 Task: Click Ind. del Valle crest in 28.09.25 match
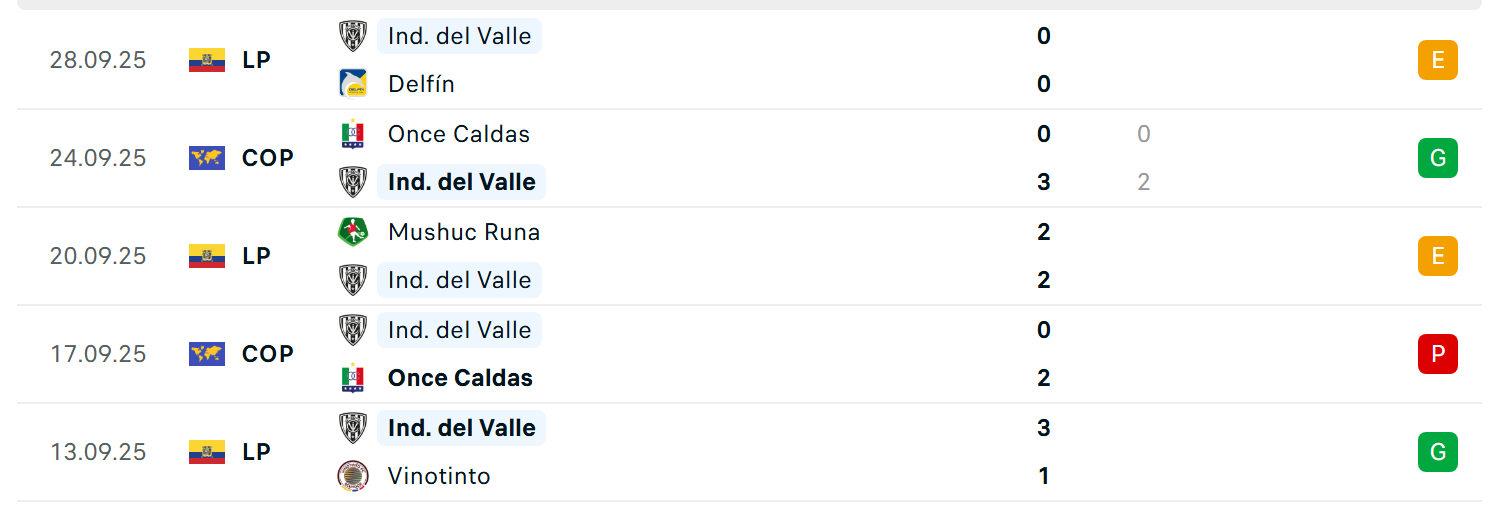[353, 36]
